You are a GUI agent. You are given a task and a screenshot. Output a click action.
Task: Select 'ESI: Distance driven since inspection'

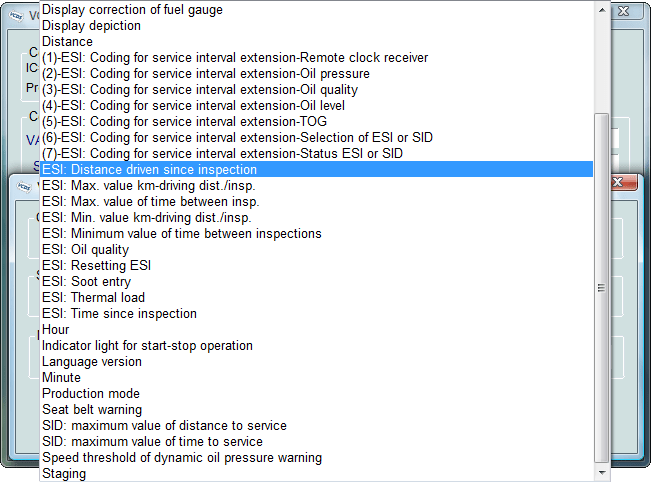(316, 169)
